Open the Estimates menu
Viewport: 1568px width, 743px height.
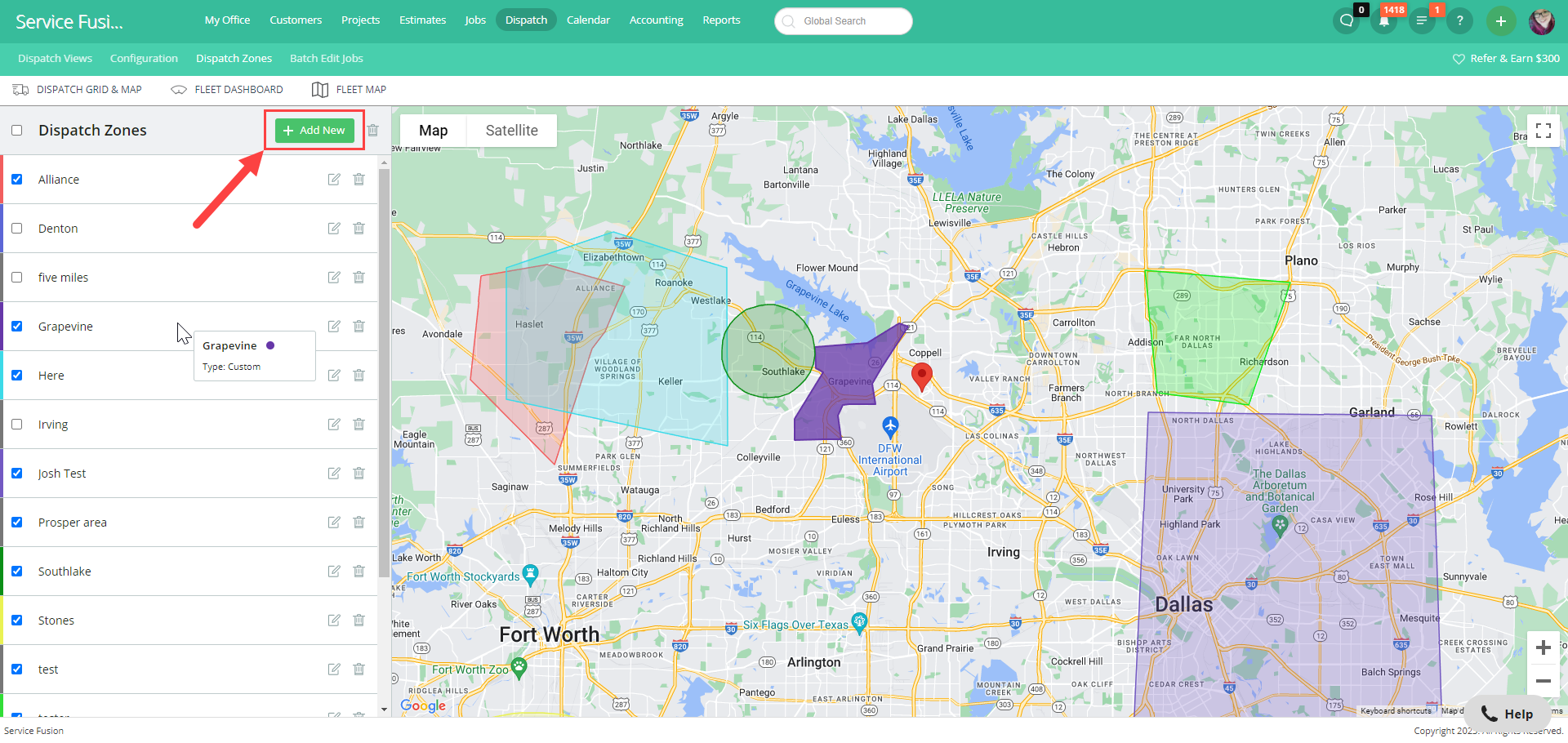422,20
